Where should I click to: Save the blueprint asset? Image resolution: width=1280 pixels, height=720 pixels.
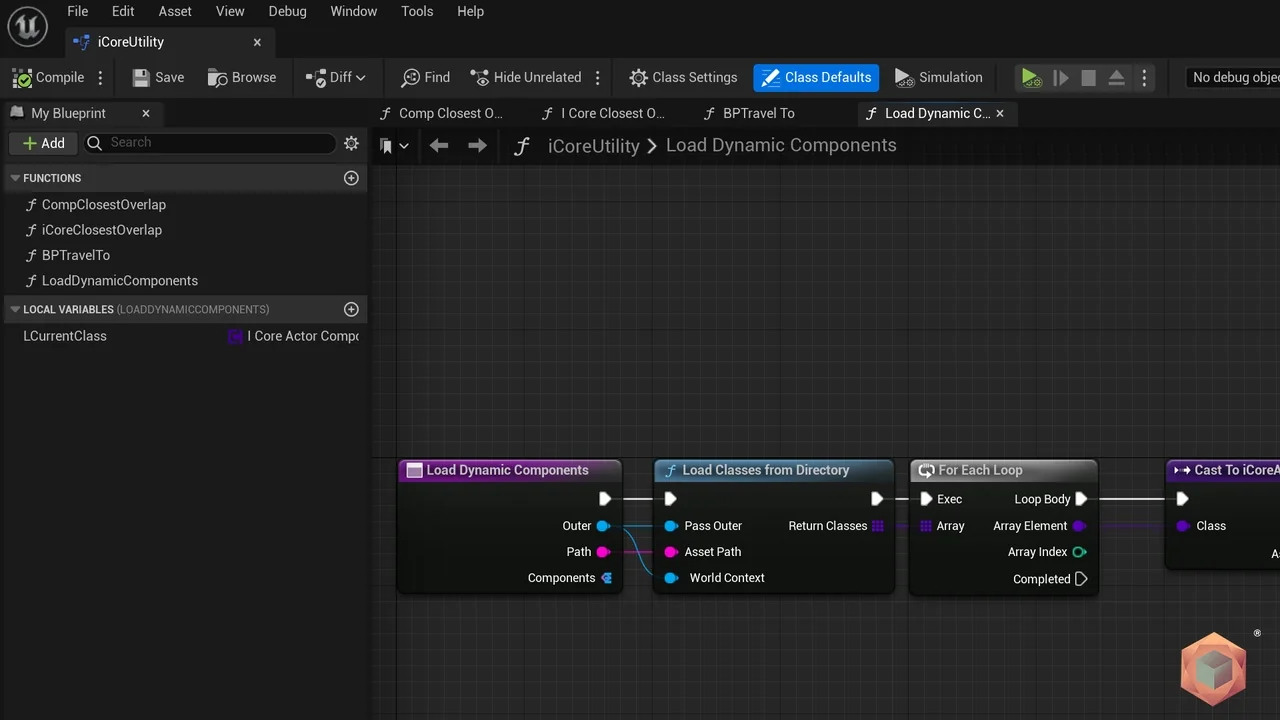click(x=158, y=77)
